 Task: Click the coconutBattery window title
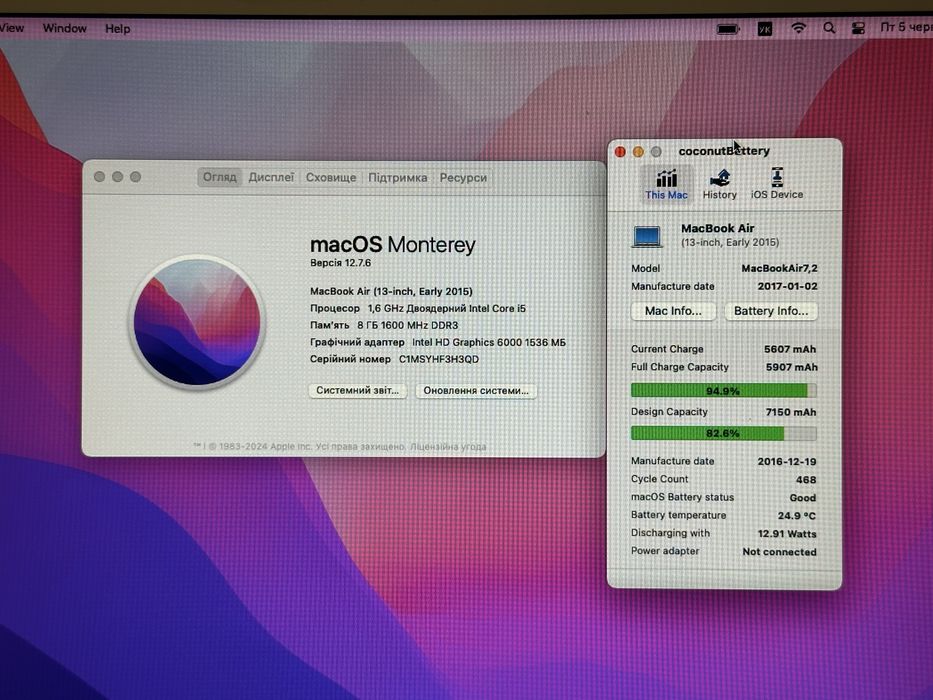point(724,151)
